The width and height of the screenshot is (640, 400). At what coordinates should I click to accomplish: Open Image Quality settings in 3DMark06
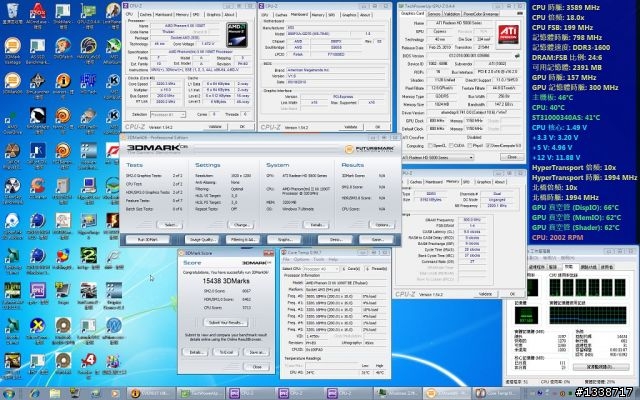click(201, 240)
